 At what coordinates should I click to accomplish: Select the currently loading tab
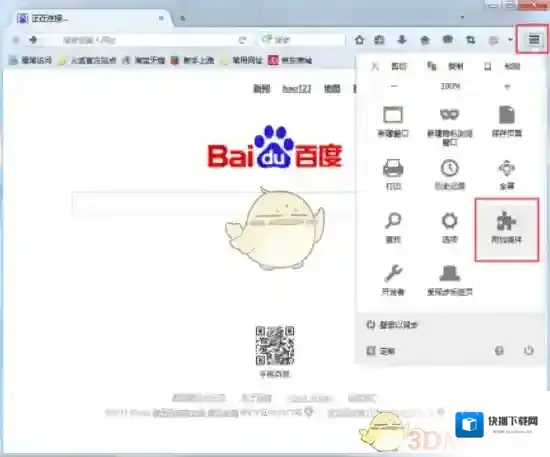tap(92, 18)
